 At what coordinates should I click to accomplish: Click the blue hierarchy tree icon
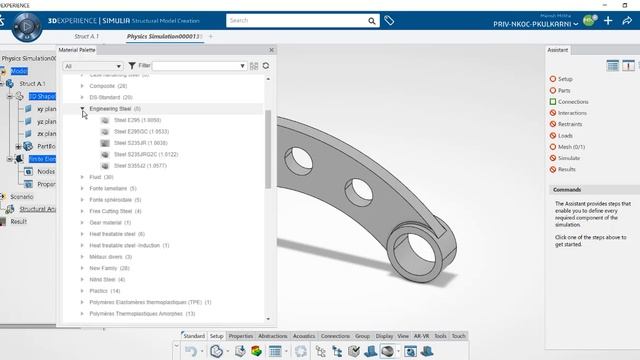pos(338,351)
